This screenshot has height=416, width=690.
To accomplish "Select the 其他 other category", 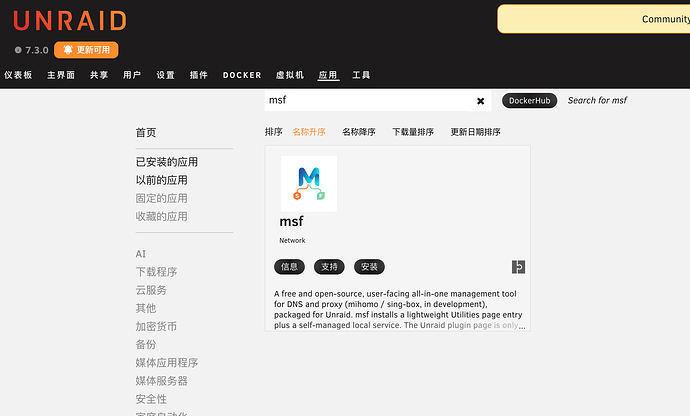I will [146, 308].
